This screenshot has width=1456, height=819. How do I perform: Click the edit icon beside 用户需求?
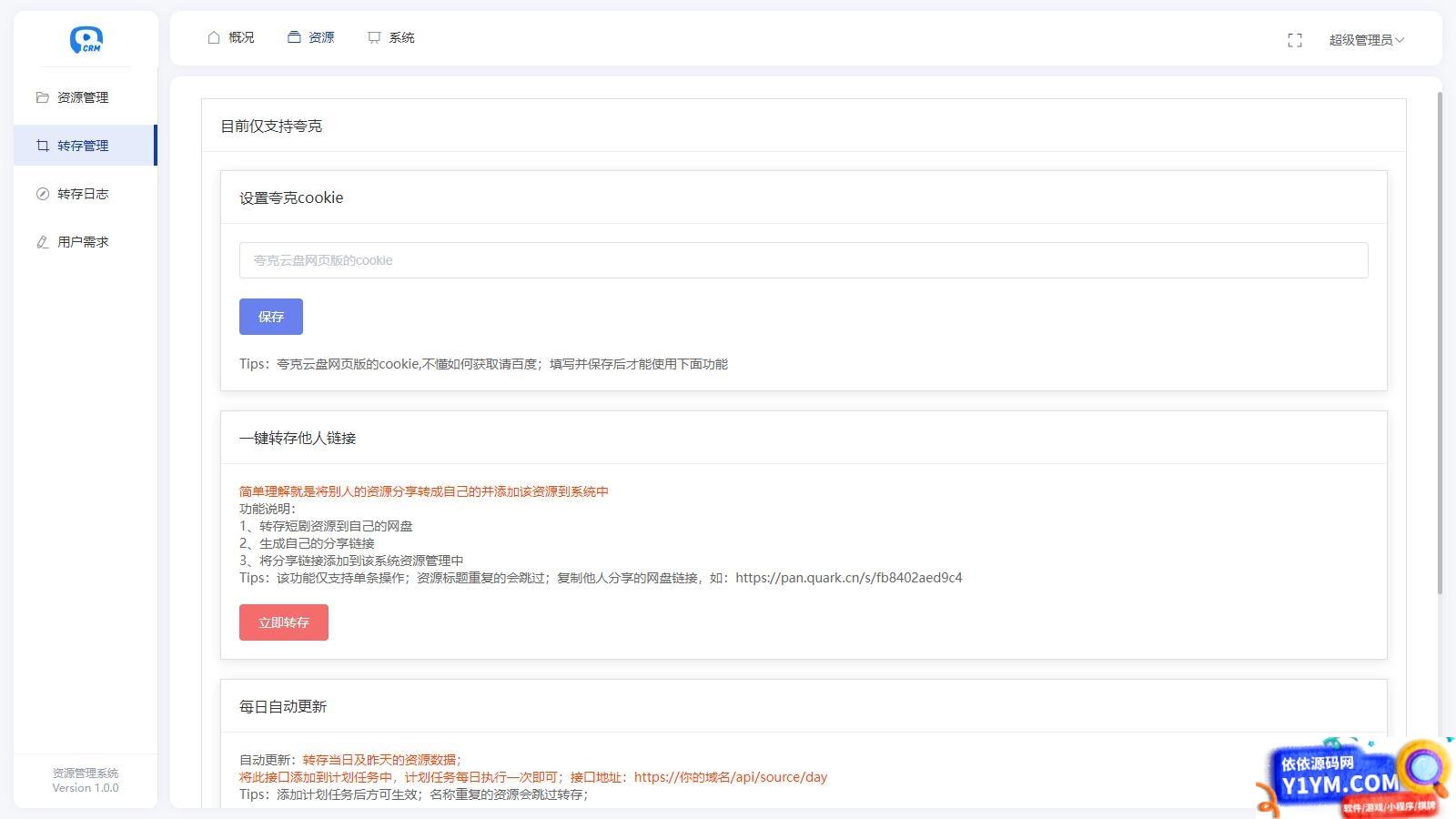pyautogui.click(x=42, y=242)
